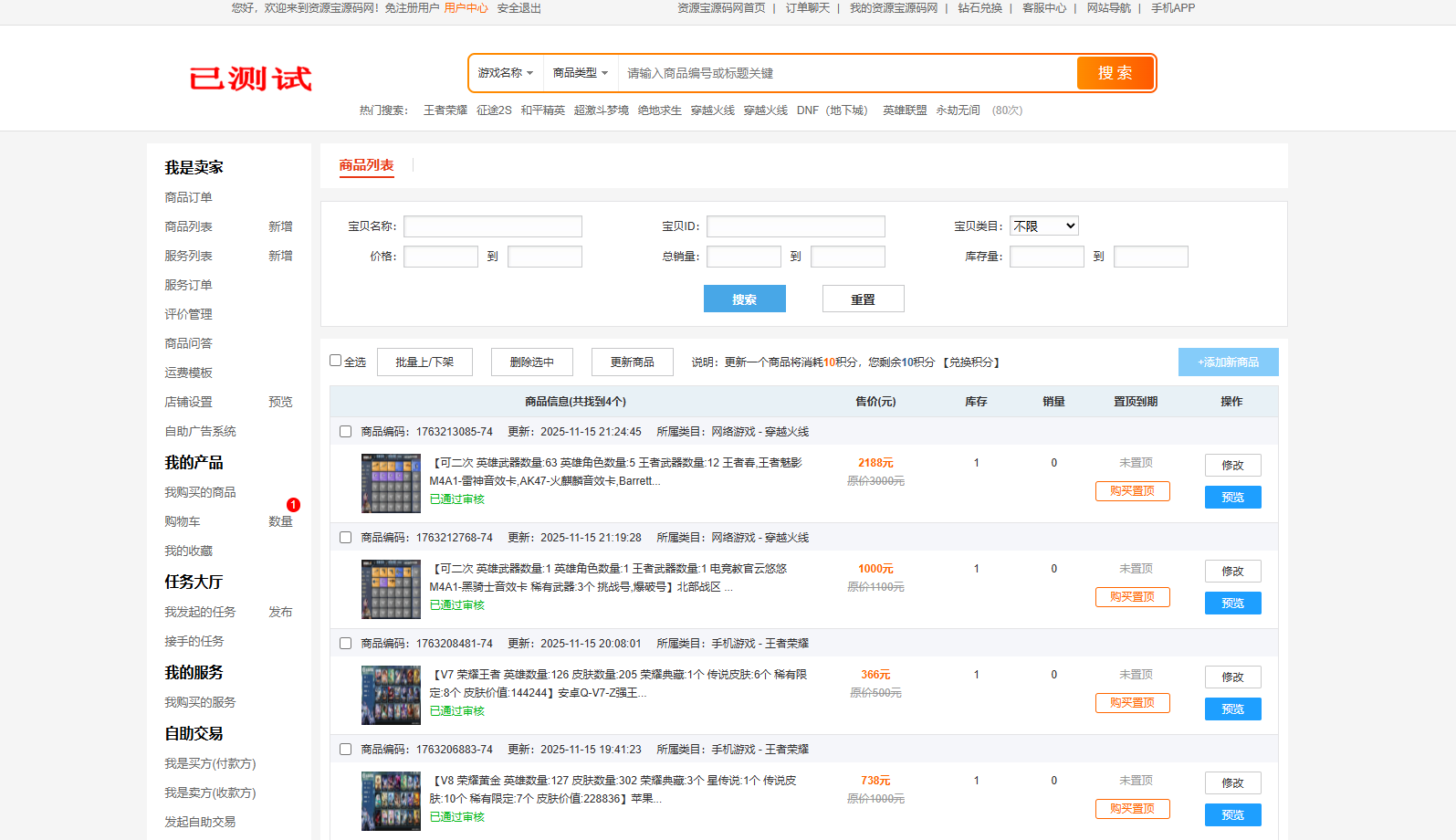
Task: Click the 删除选中 button
Action: click(532, 362)
